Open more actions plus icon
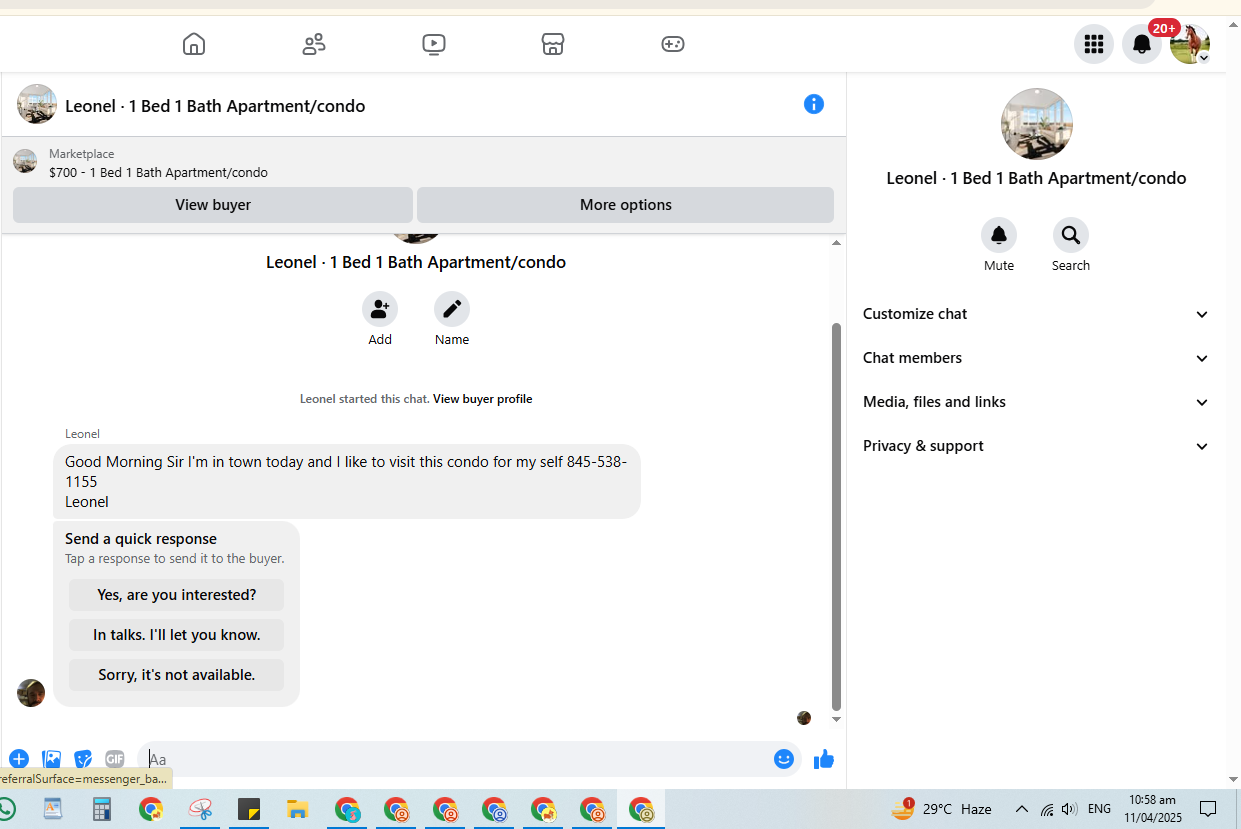 19,759
